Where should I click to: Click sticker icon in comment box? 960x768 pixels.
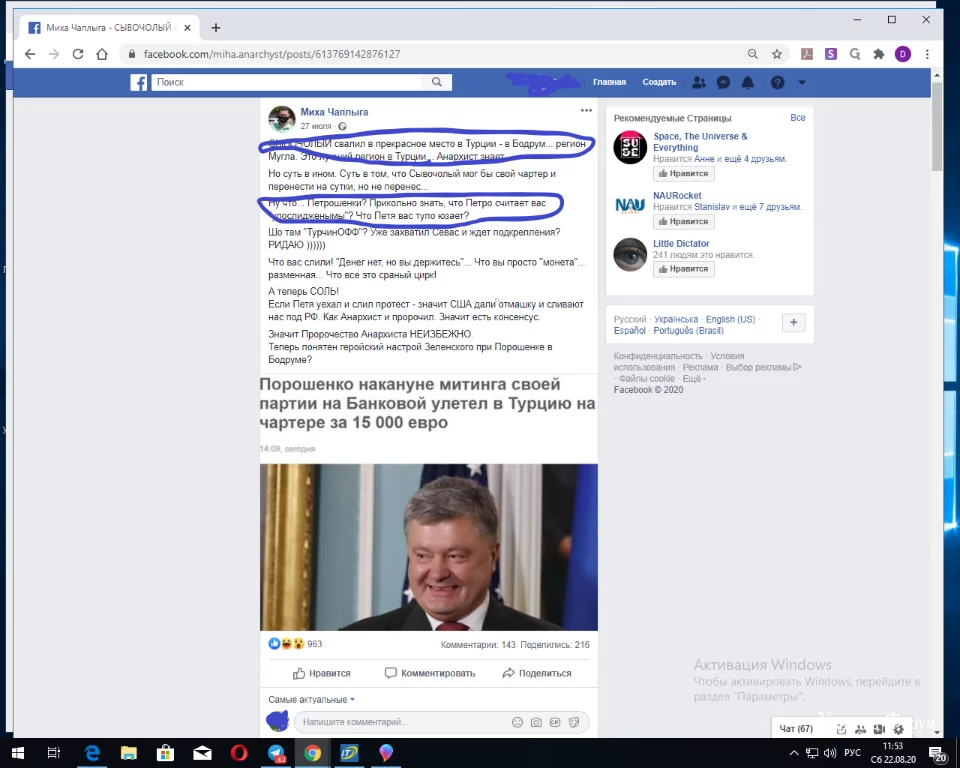tap(574, 722)
